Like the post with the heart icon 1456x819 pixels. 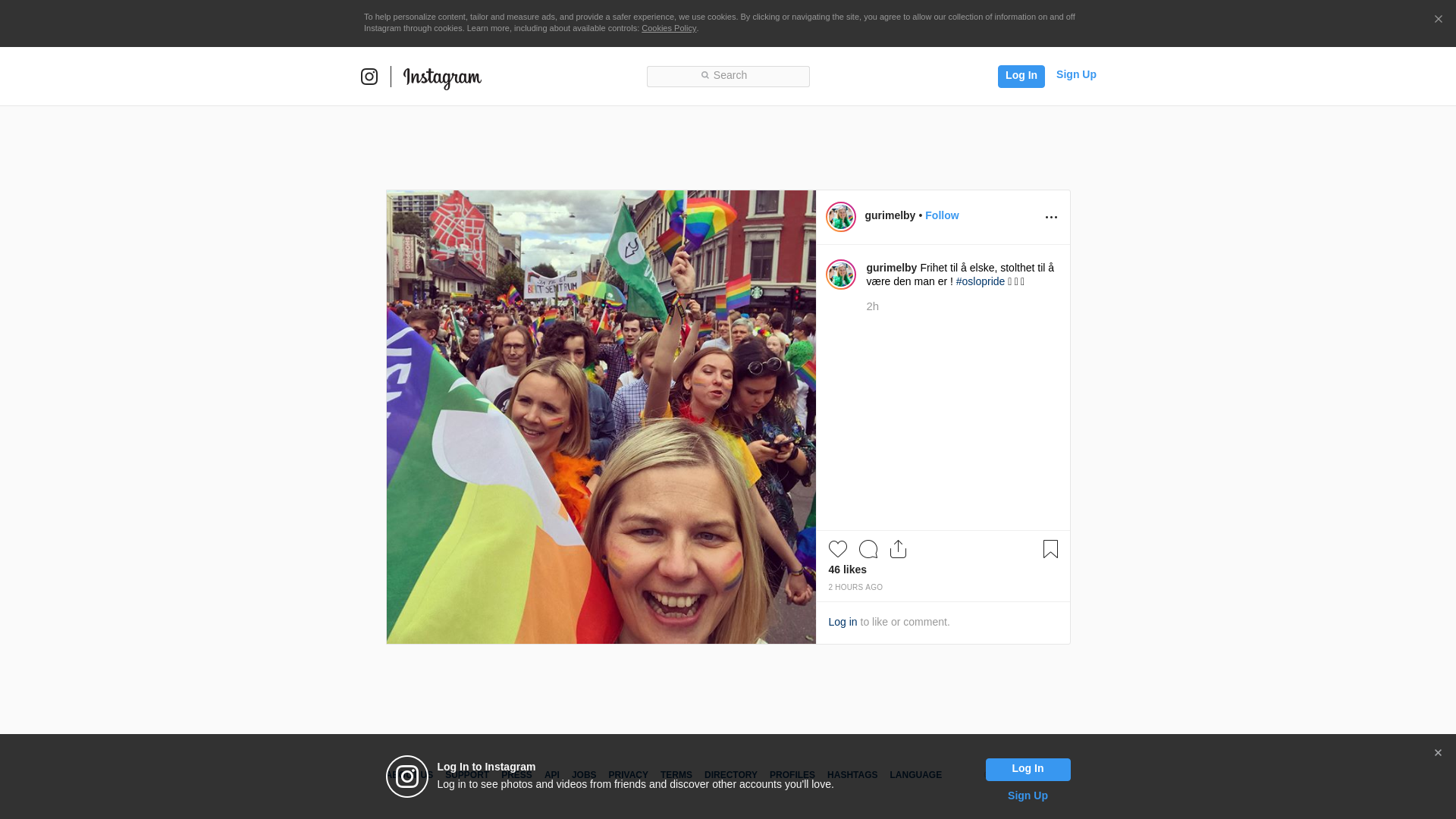[x=838, y=549]
